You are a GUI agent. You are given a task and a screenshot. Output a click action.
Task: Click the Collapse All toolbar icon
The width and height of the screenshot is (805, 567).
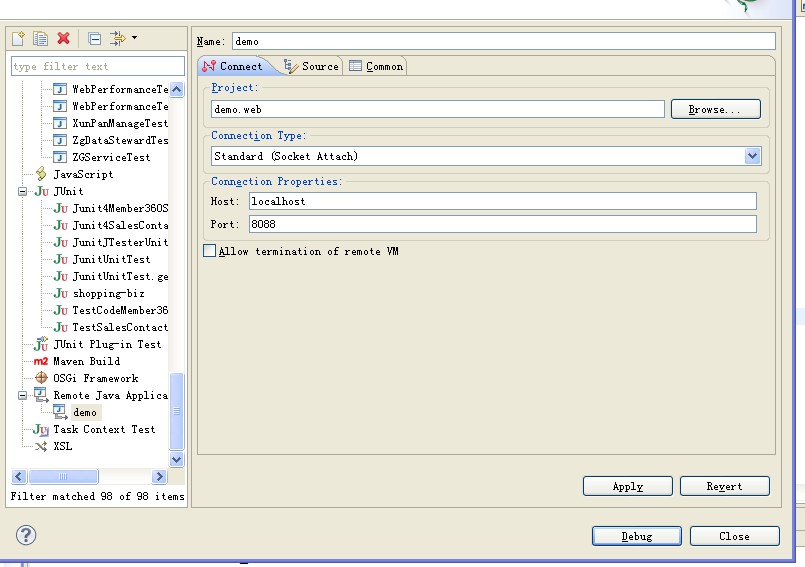coord(94,39)
